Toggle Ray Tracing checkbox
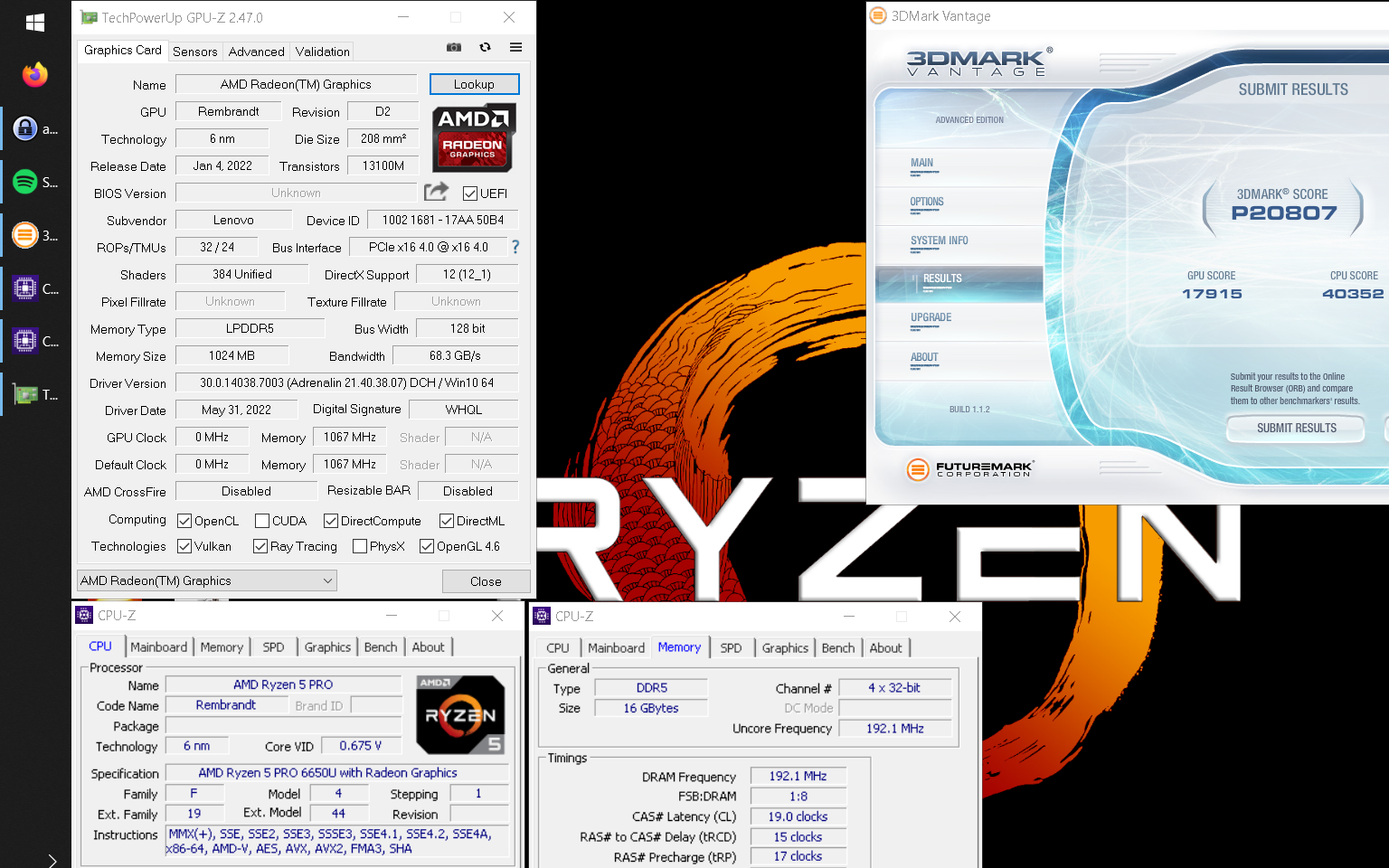Screen dimensions: 1389x868 [x=260, y=546]
